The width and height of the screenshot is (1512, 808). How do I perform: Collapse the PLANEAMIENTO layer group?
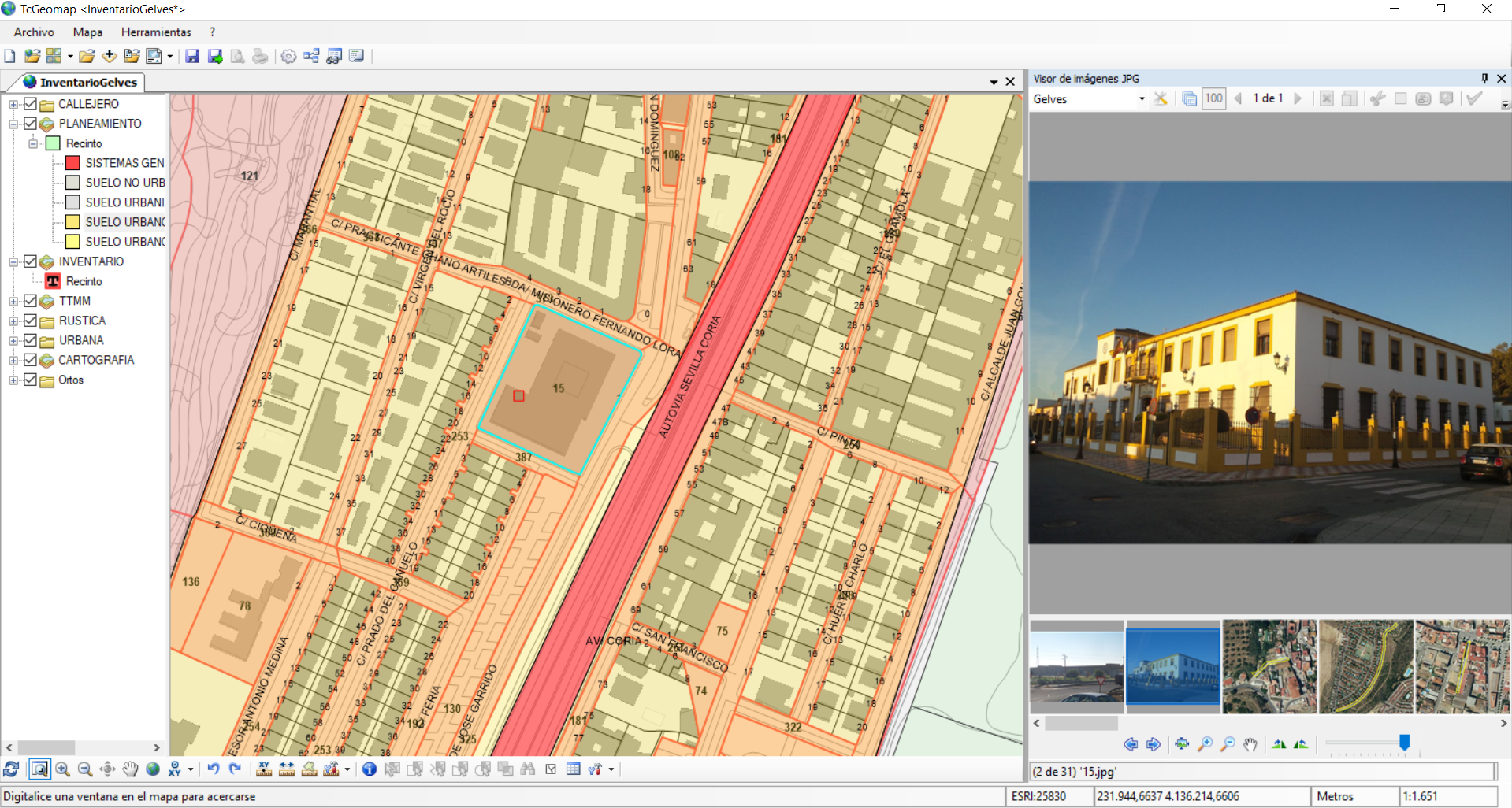[x=13, y=124]
